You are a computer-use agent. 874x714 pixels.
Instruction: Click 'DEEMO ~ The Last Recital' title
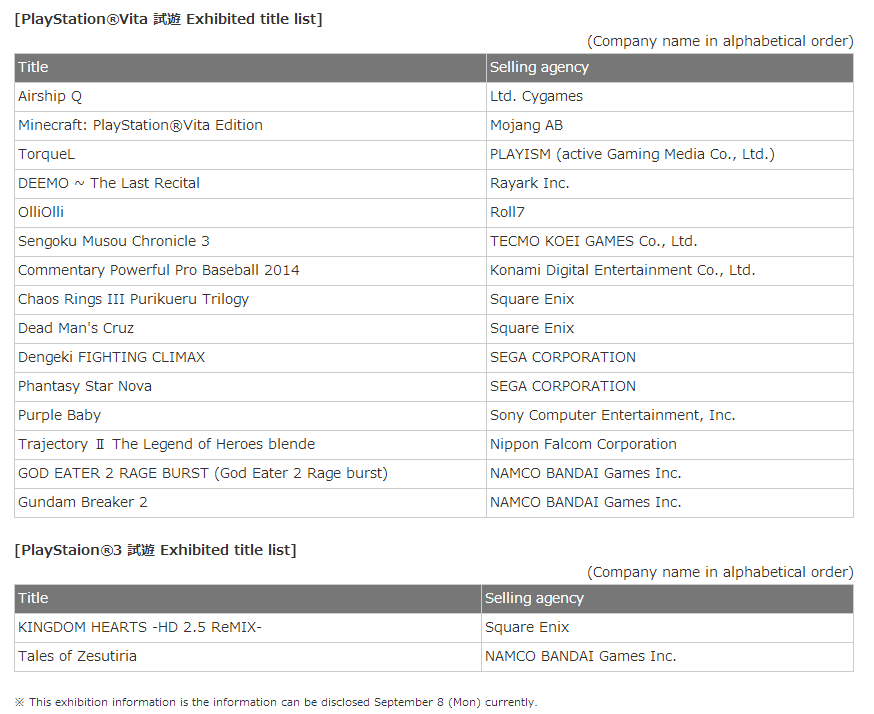tap(250, 183)
